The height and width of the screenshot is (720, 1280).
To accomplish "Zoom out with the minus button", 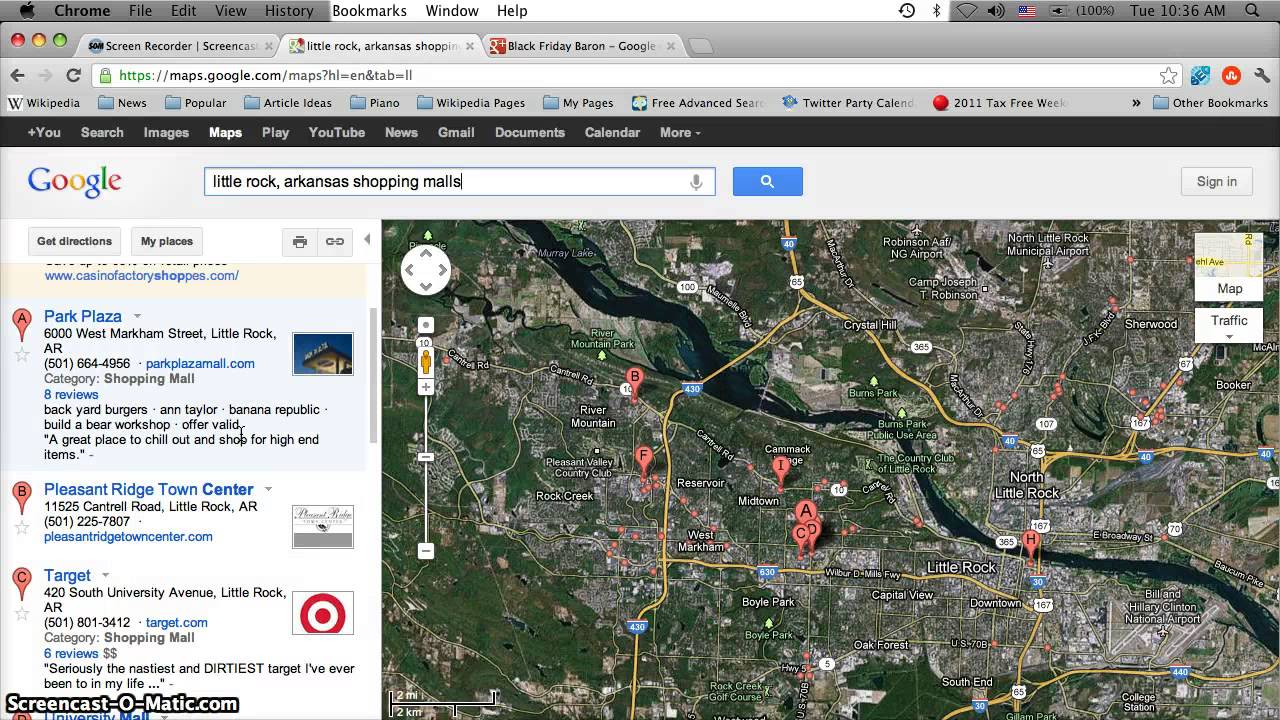I will (426, 551).
